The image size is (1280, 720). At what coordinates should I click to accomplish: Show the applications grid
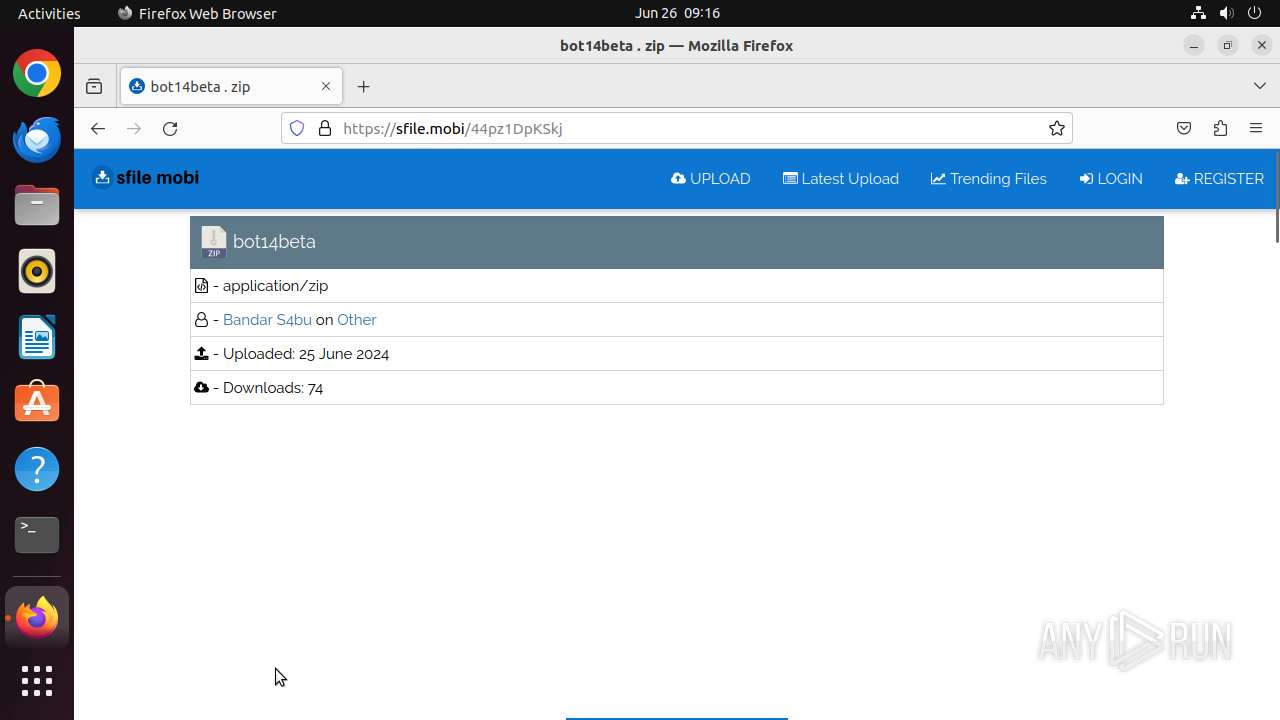coord(37,681)
